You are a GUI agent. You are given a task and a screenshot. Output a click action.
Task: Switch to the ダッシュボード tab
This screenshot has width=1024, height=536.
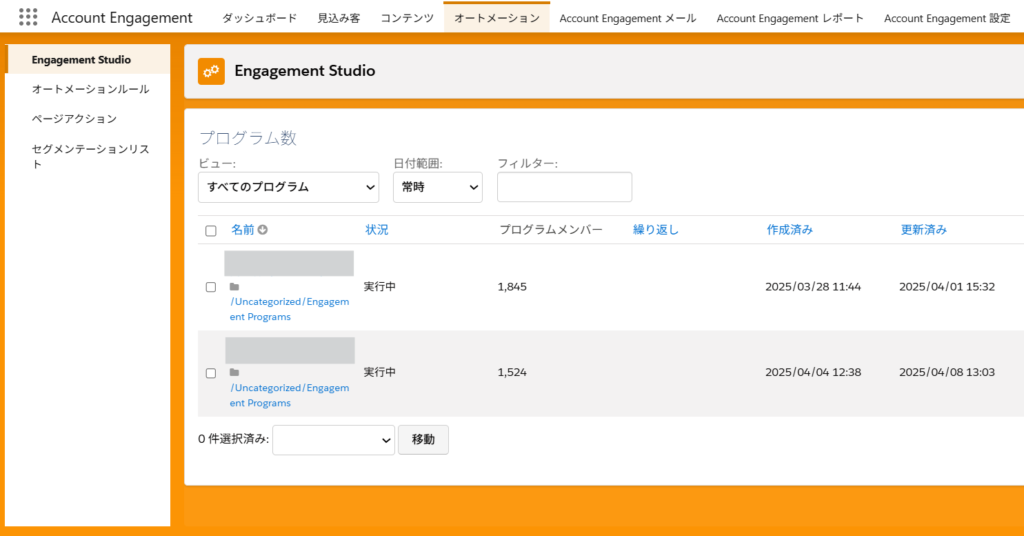[259, 18]
